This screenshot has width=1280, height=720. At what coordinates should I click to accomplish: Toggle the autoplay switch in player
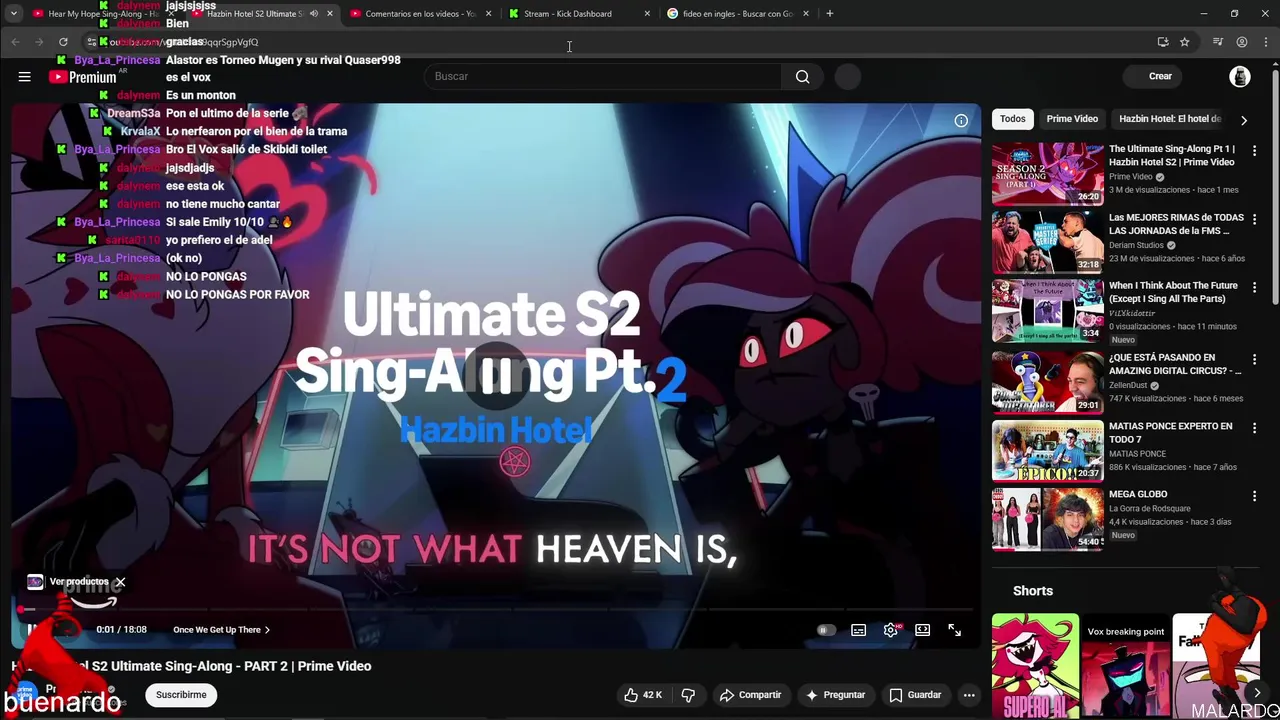[826, 630]
